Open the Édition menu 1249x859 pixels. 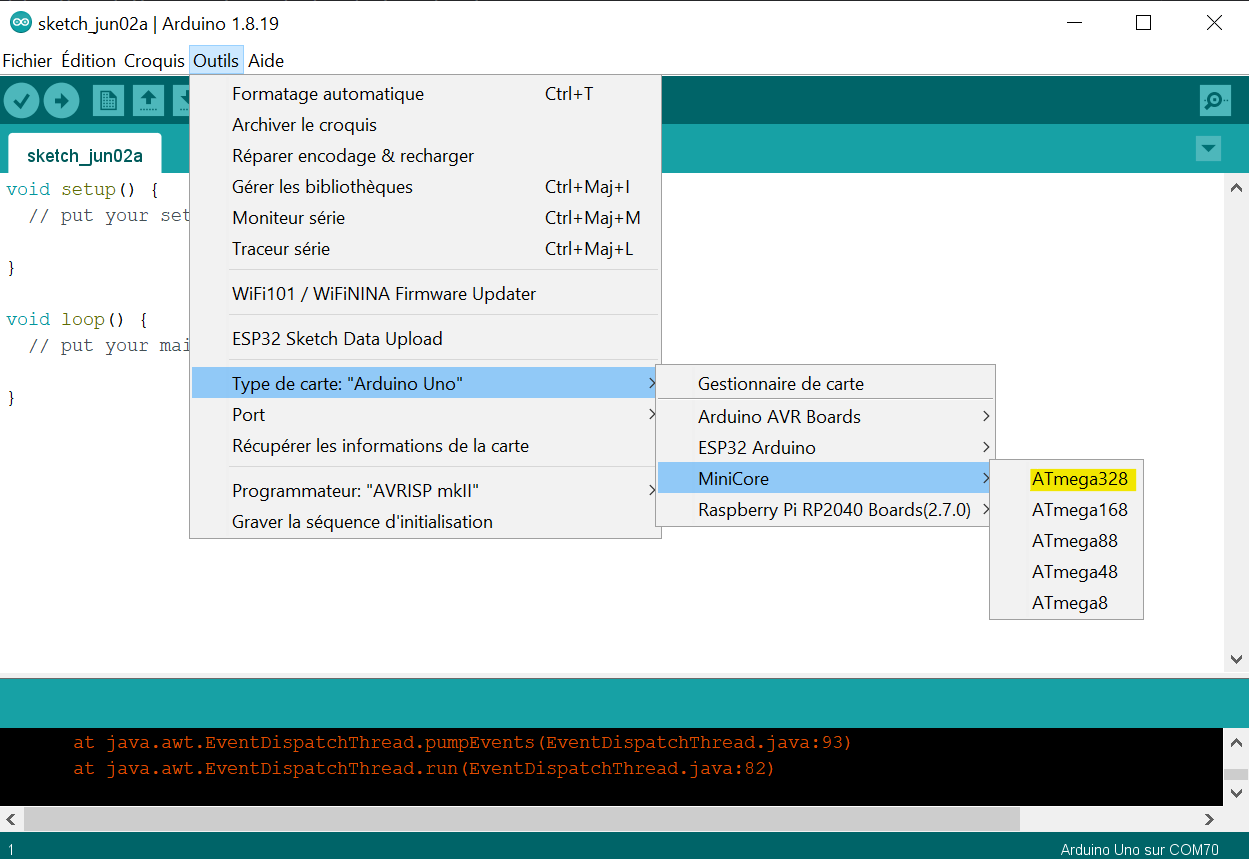click(x=88, y=61)
